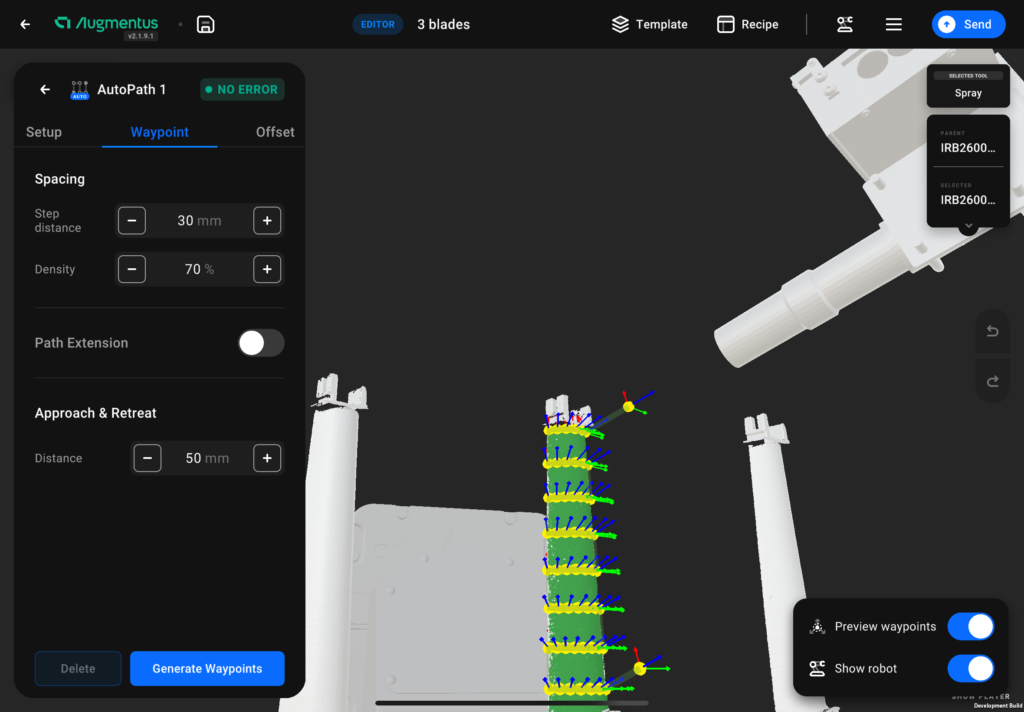Screen dimensions: 1024x712
Task: Click the Step distance value field
Action: [199, 220]
